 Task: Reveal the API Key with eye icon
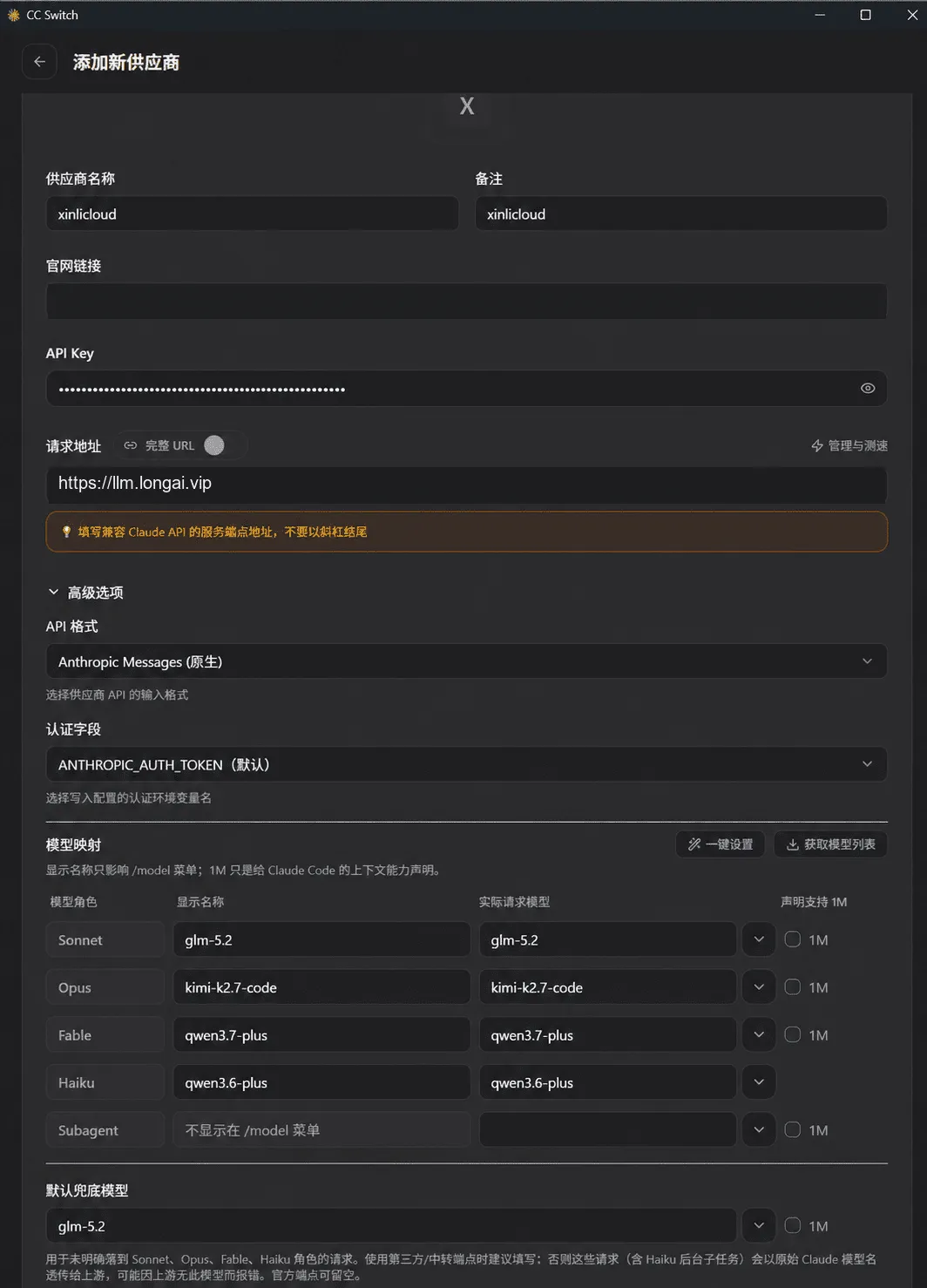click(868, 389)
